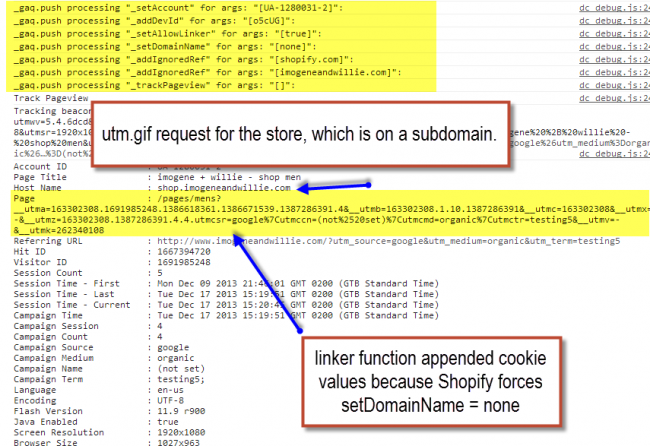Click the __utmk=262340108 text
Screen dimensions: 650x446
pos(61,230)
